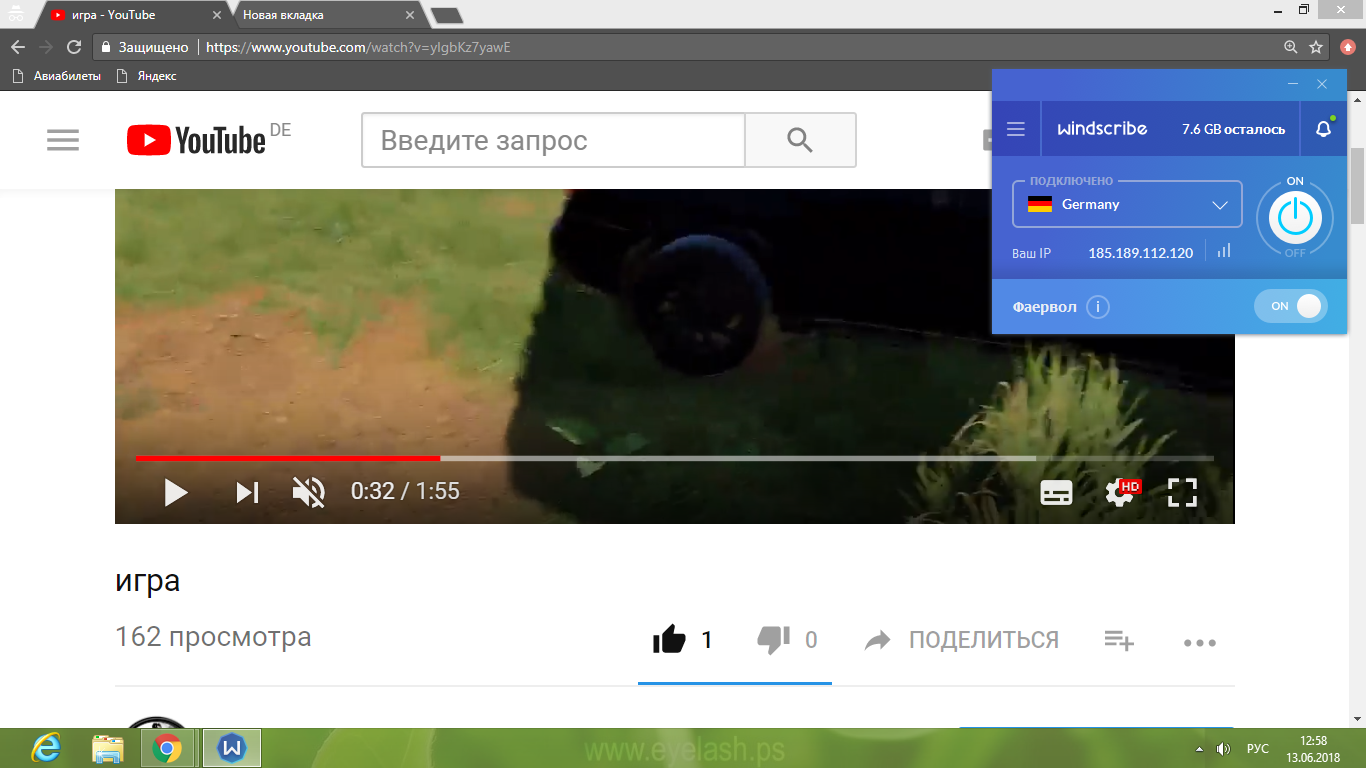Click the Firewall info icon
Viewport: 1366px width, 768px height.
coord(1098,307)
